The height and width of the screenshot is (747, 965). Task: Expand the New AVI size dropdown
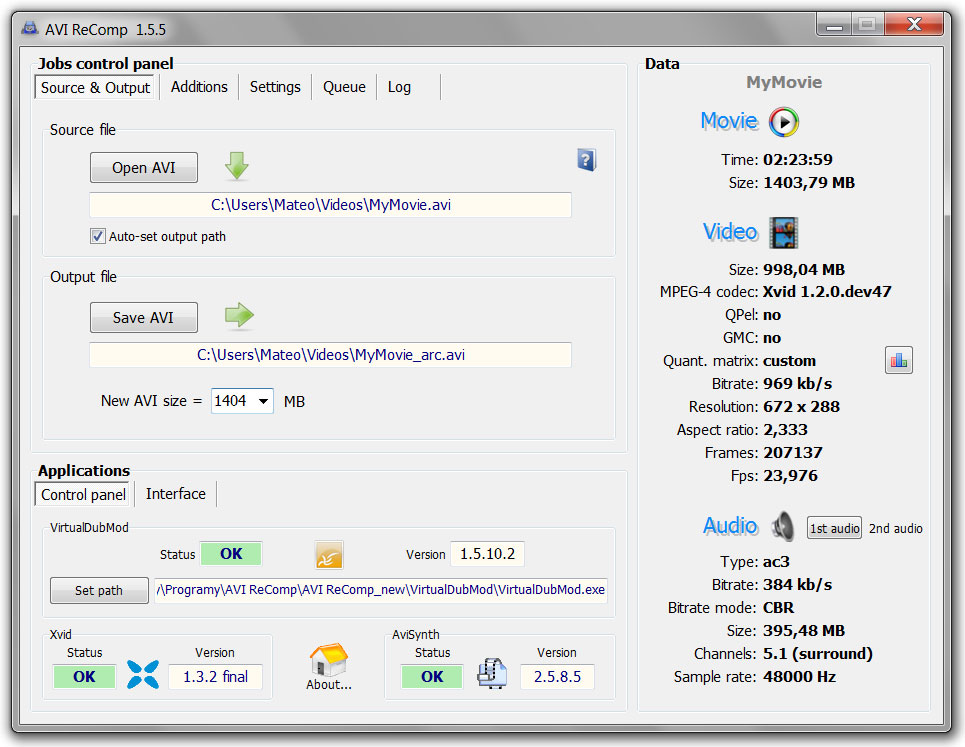[x=264, y=401]
